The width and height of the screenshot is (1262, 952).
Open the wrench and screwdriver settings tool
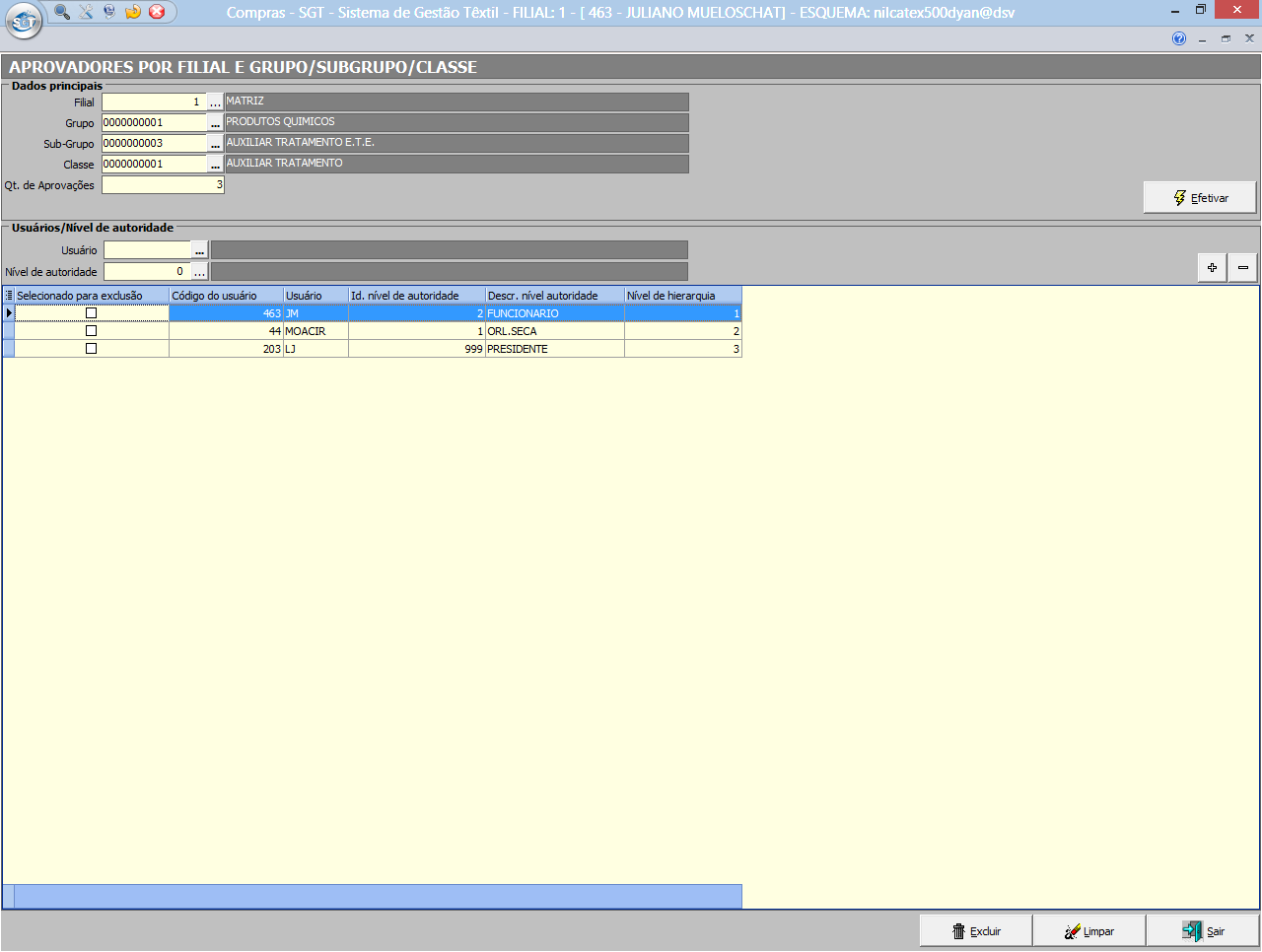pyautogui.click(x=86, y=12)
